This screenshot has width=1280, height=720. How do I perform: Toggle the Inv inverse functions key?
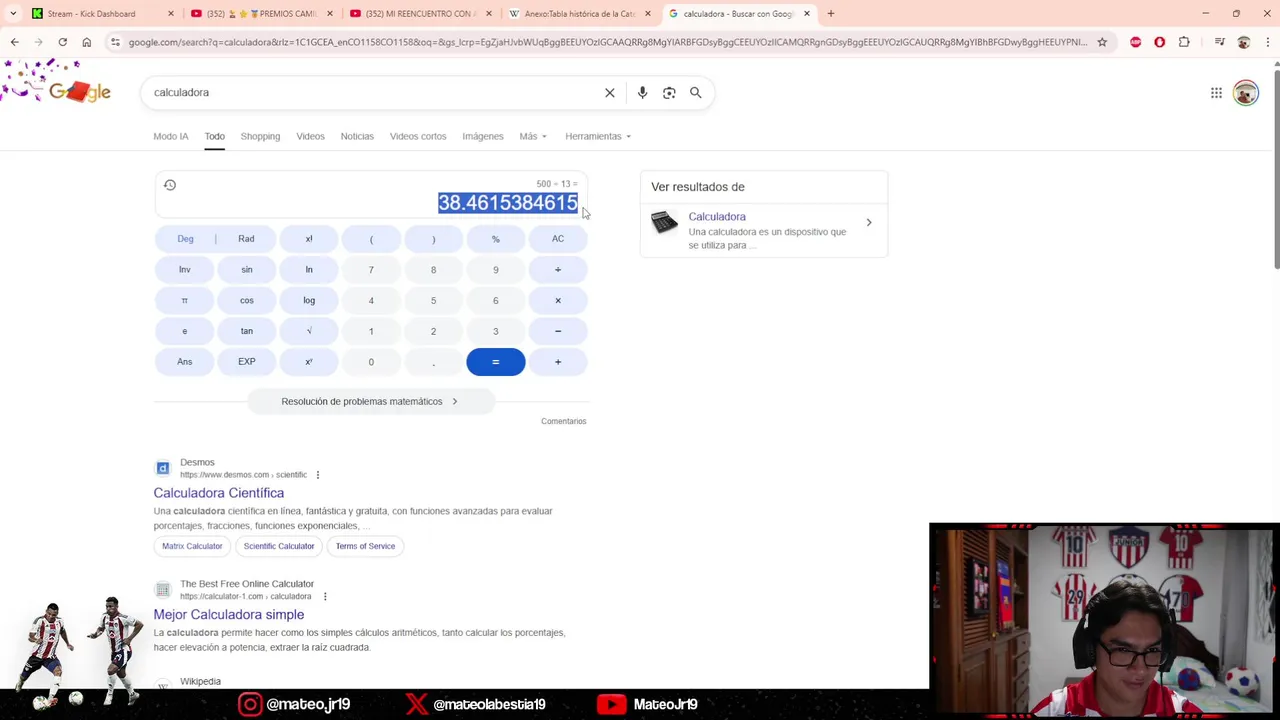coord(185,270)
